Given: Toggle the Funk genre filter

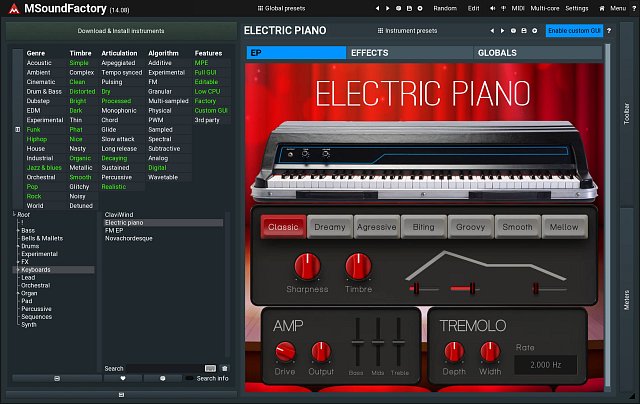Looking at the screenshot, I should tap(35, 129).
